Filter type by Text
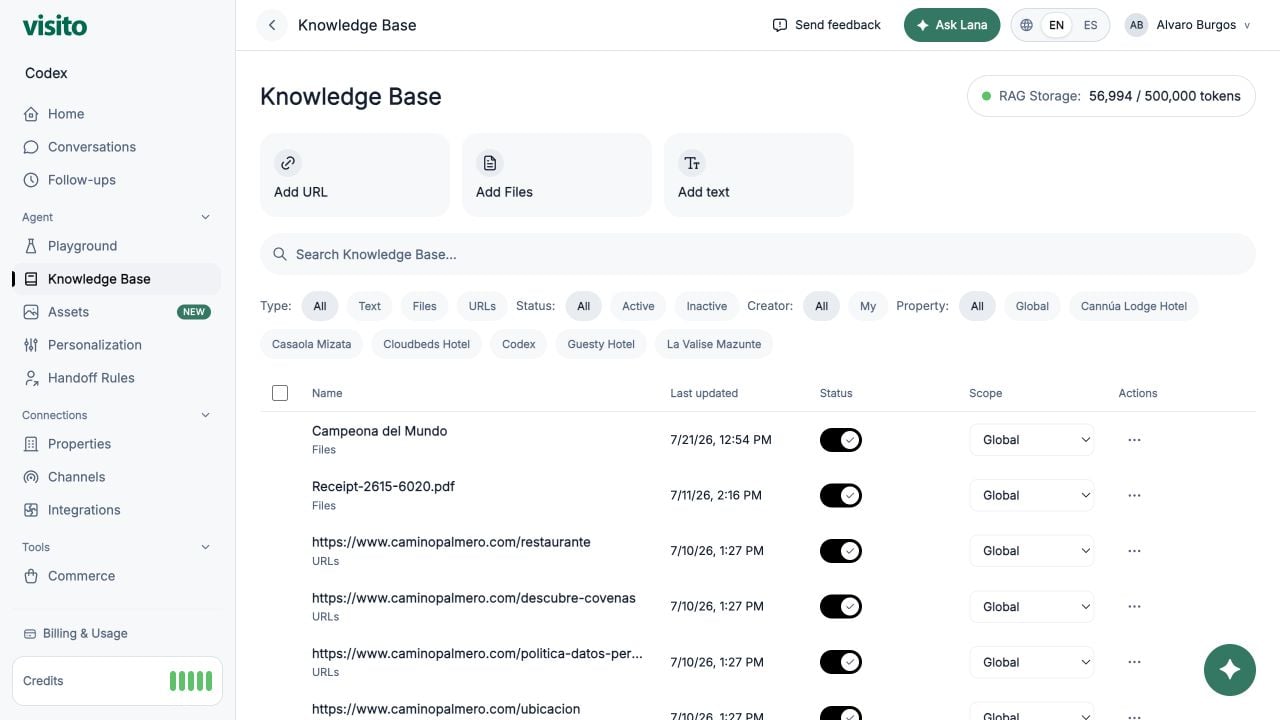1280x720 pixels. click(370, 306)
